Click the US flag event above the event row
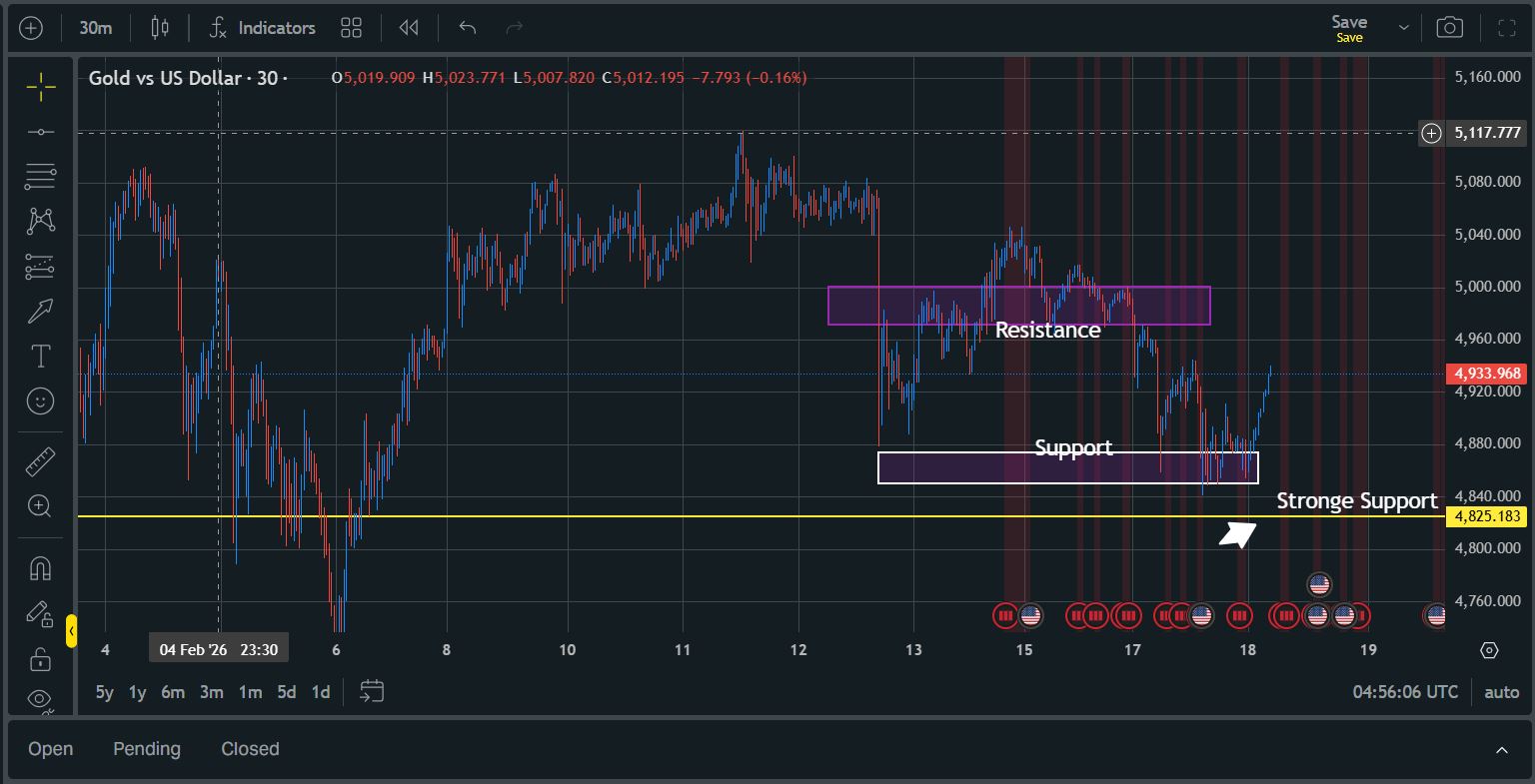The width and height of the screenshot is (1535, 784). point(1319,584)
